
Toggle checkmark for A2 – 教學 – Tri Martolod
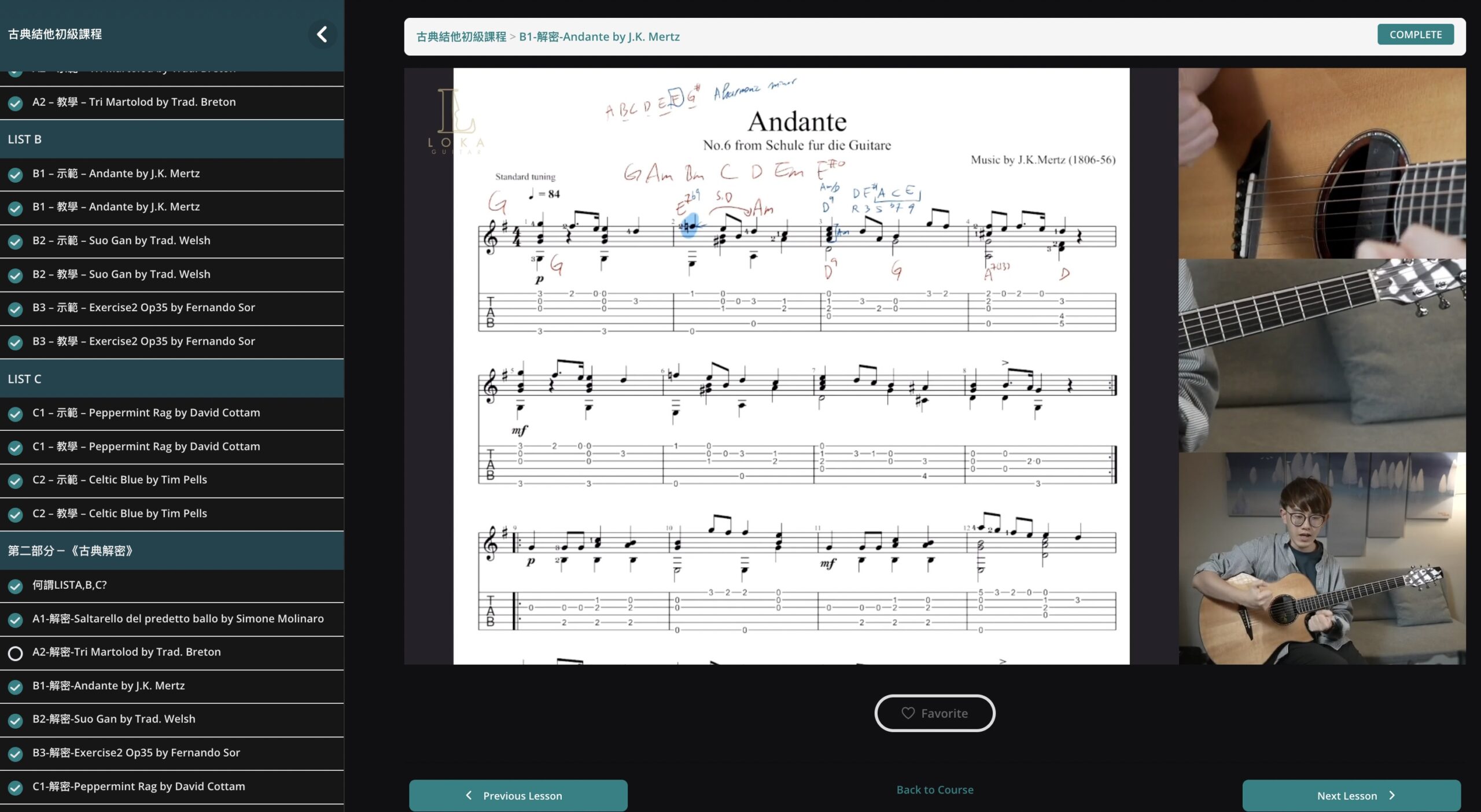pos(16,103)
